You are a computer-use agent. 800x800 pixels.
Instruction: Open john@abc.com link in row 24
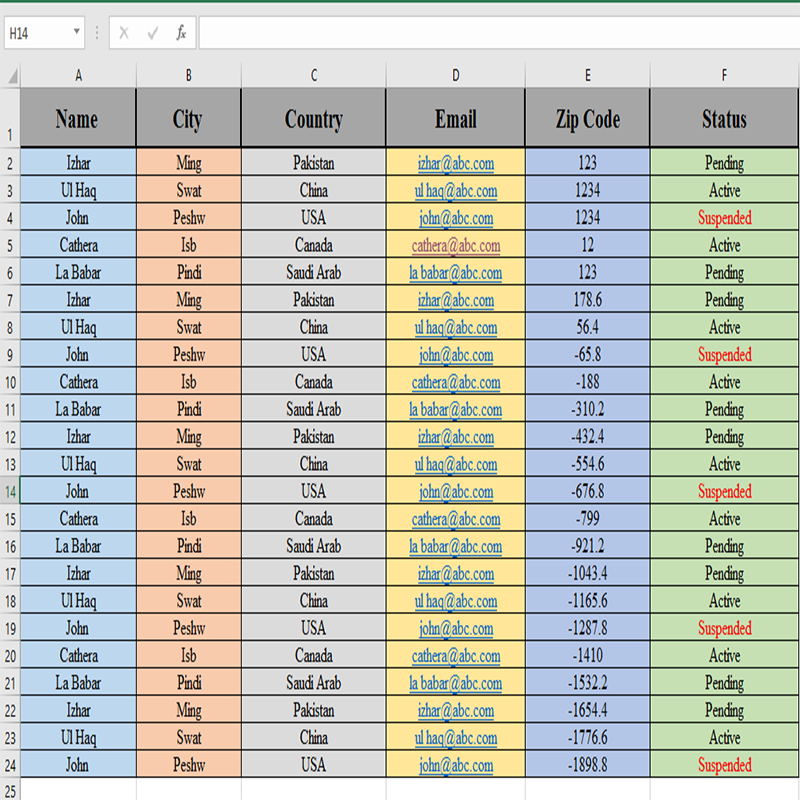456,766
